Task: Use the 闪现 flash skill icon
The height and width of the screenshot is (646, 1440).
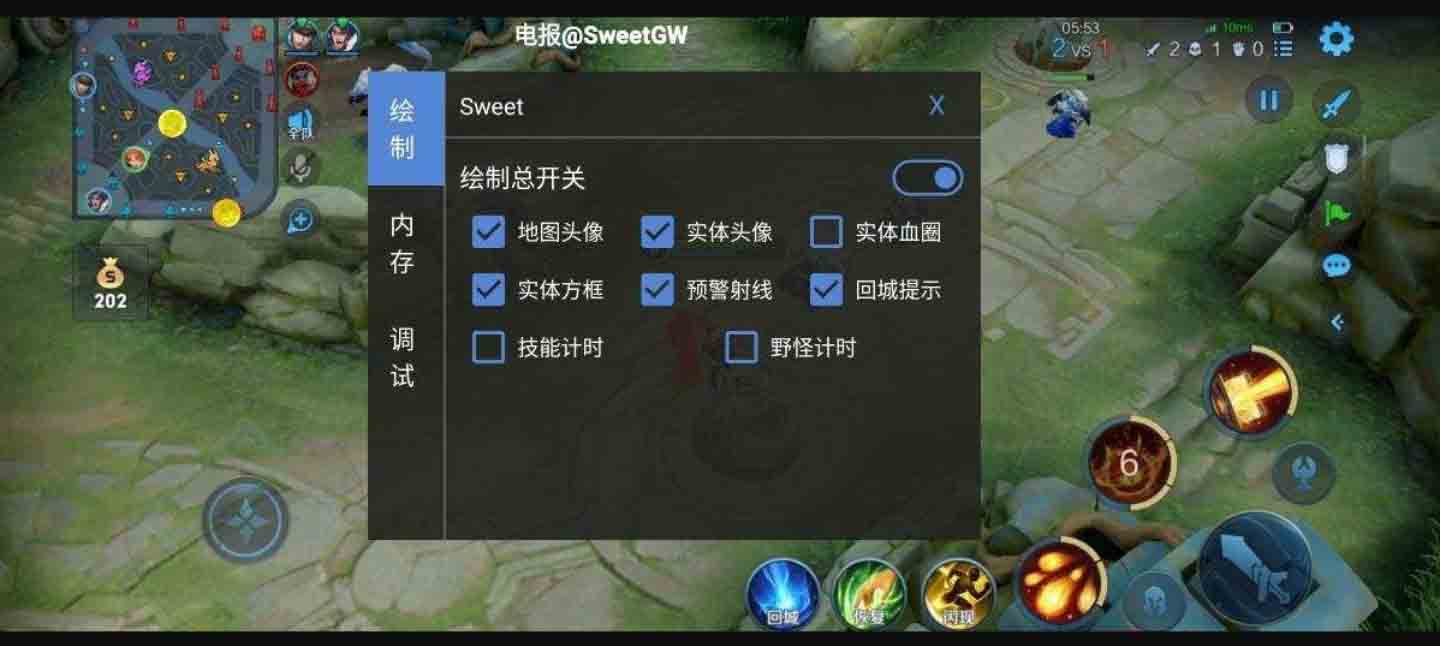Action: [x=958, y=594]
